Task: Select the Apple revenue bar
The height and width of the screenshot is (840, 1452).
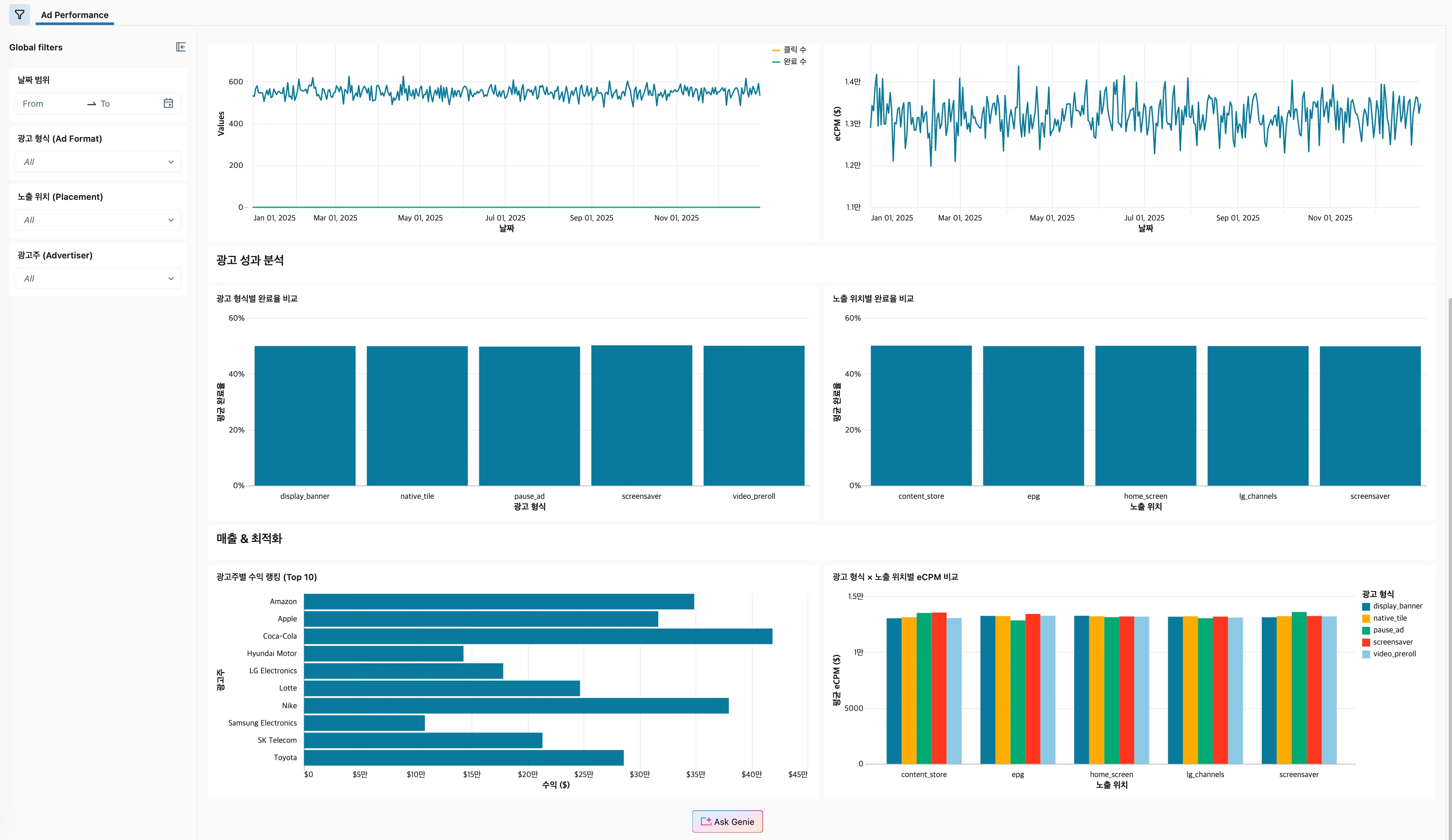Action: (x=481, y=619)
